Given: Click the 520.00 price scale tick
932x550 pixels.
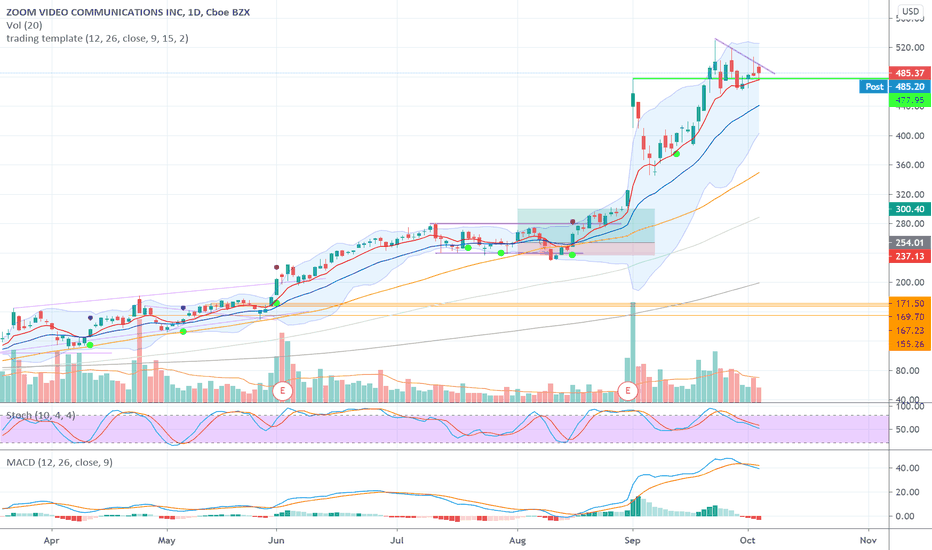Looking at the screenshot, I should tap(910, 47).
